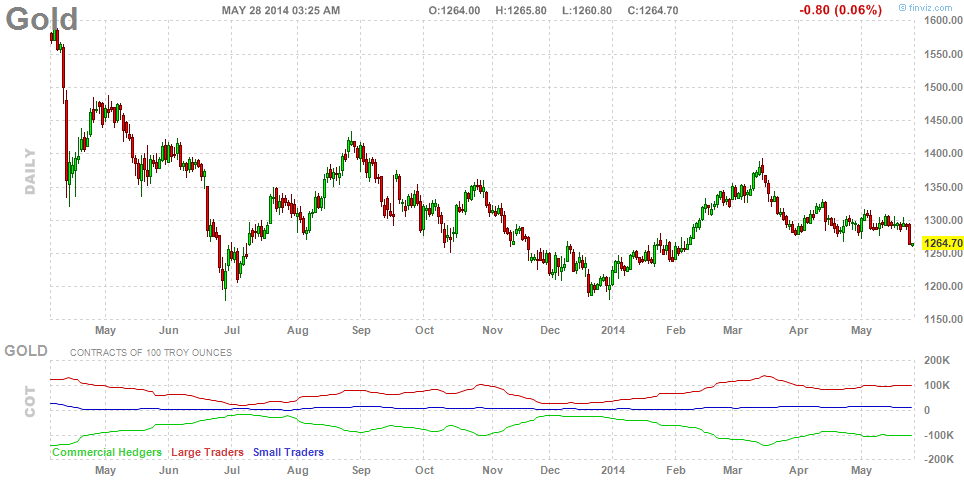Click the high value H:1265.80
The height and width of the screenshot is (480, 964).
[x=521, y=10]
